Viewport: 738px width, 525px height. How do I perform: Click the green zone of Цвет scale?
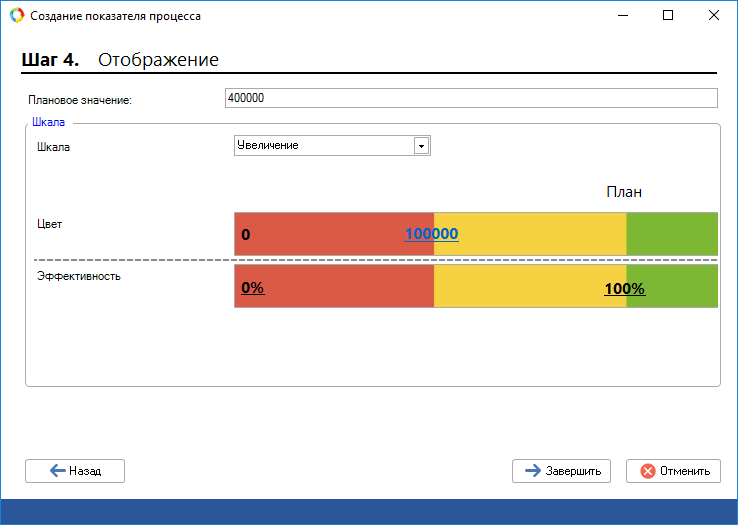672,234
